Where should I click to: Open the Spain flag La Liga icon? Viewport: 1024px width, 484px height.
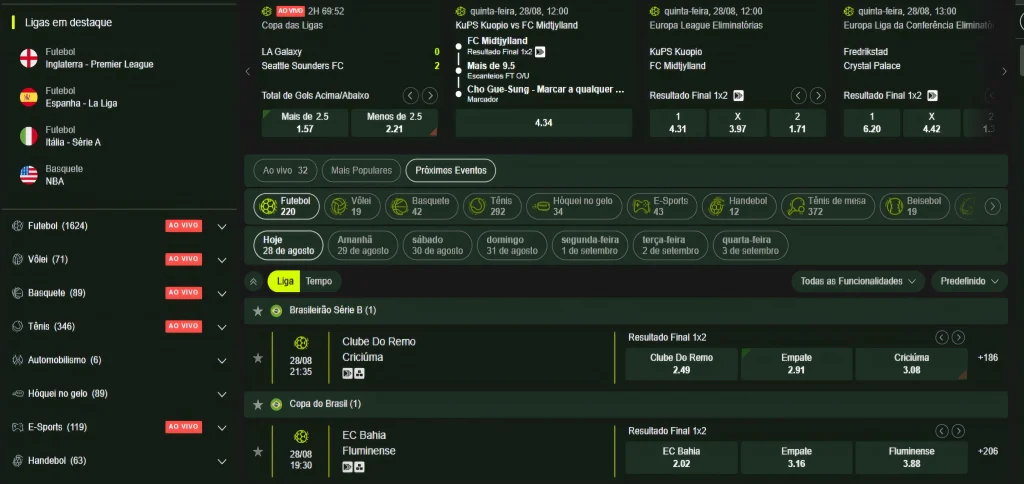pos(29,97)
